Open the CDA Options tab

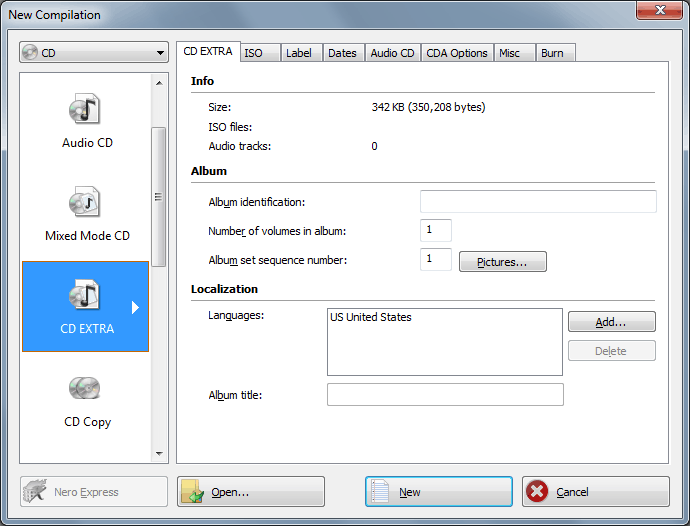[456, 53]
